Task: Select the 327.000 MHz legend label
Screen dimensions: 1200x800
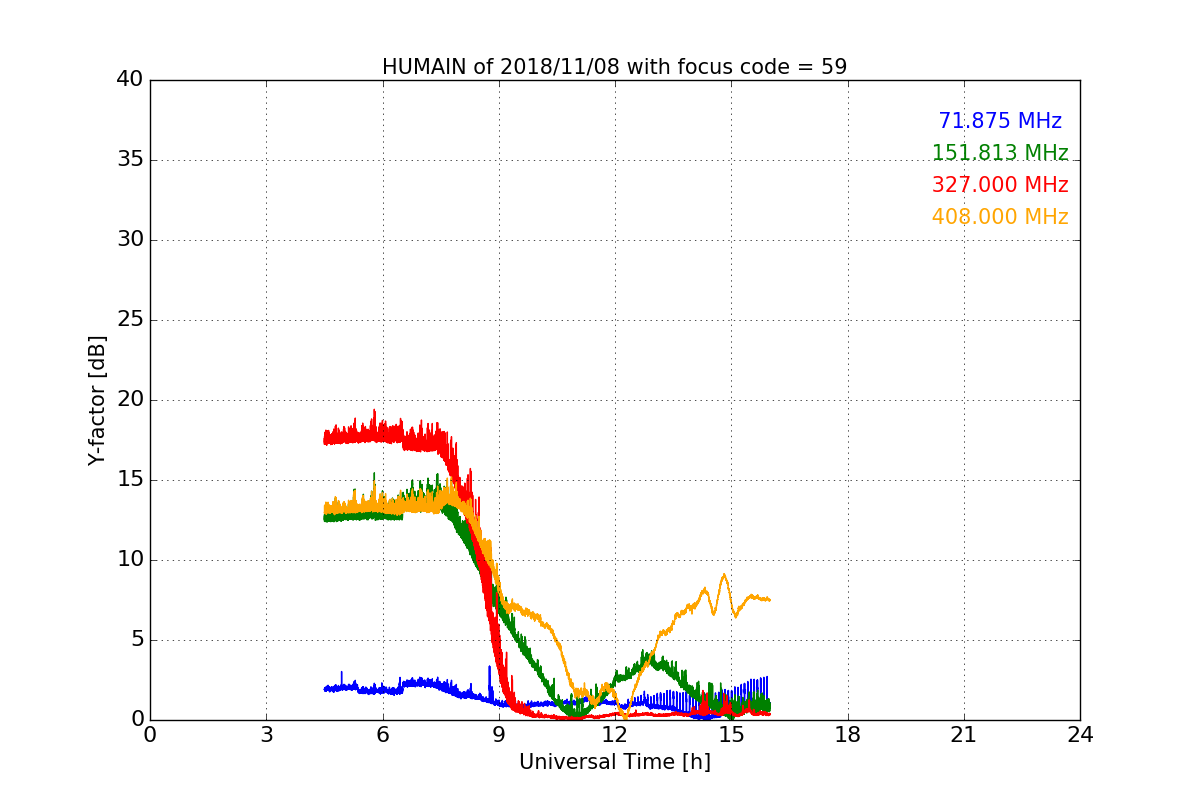Action: [x=1000, y=185]
